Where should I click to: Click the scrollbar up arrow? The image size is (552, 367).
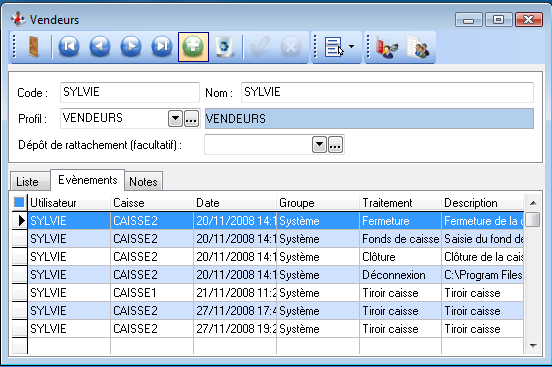click(x=533, y=203)
